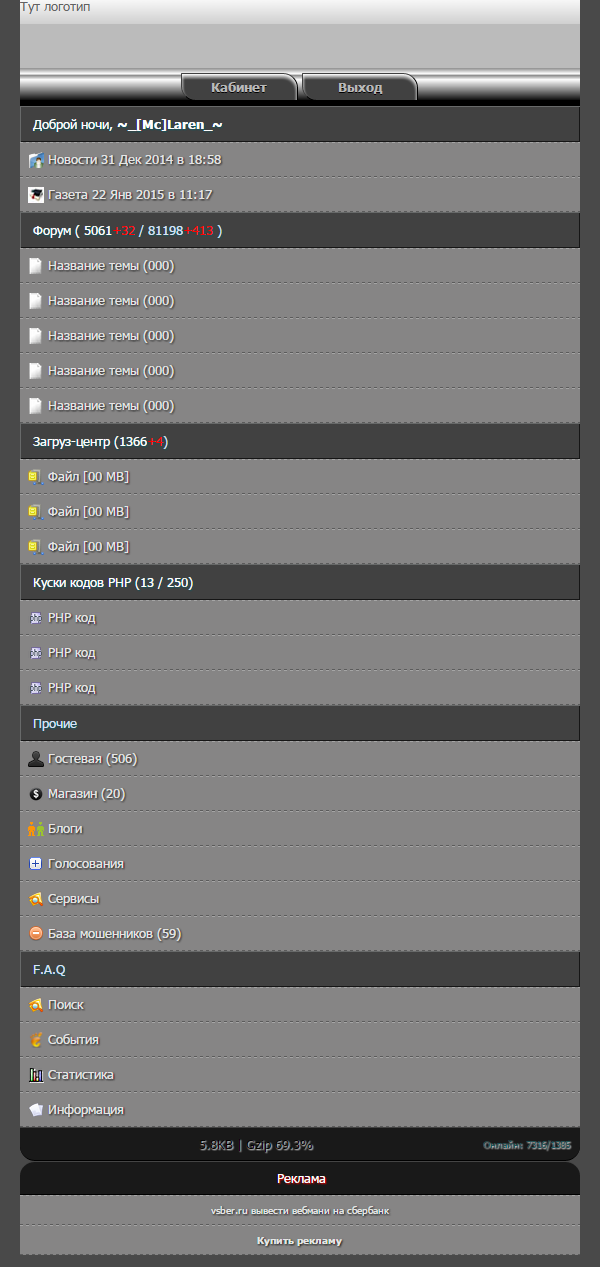Viewport: 600px width, 1275px height.
Task: Open the vsber.ru advertisement link
Action: (x=300, y=1211)
